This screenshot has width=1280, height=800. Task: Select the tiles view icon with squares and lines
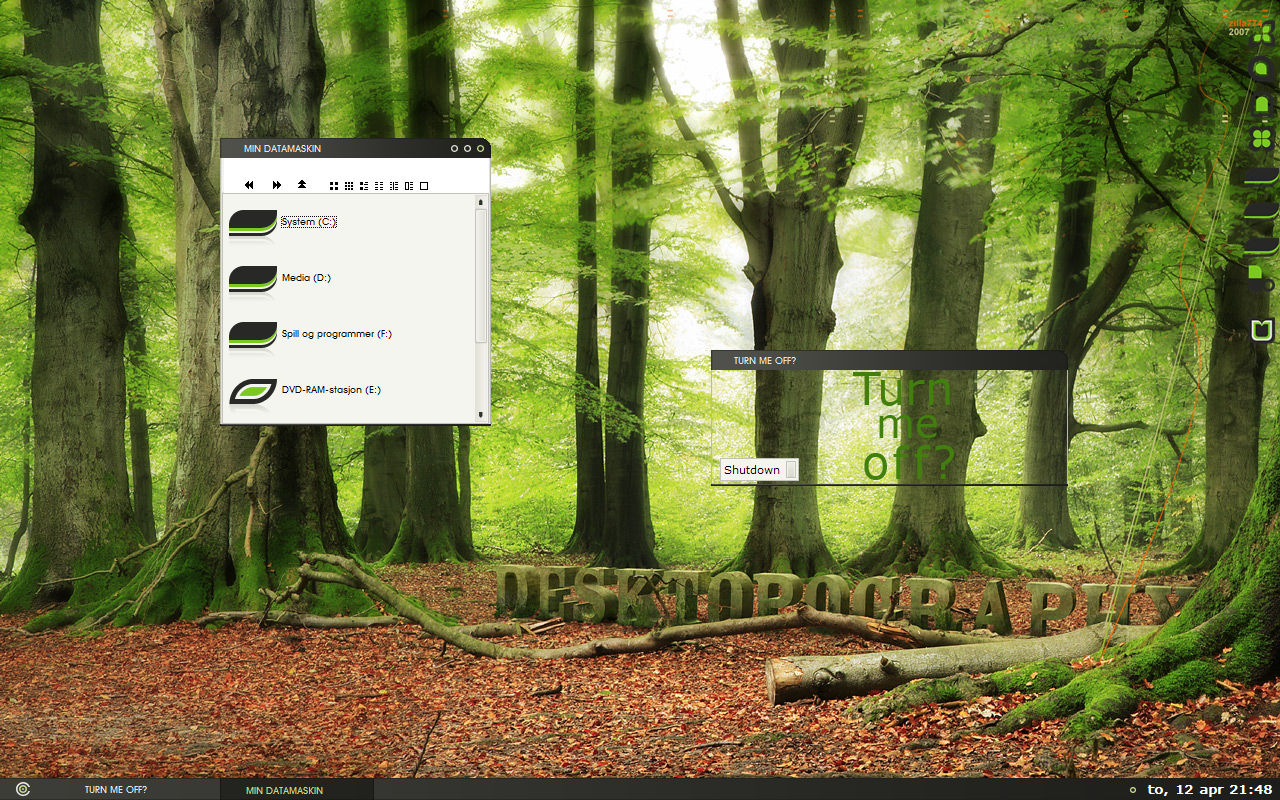tap(364, 186)
